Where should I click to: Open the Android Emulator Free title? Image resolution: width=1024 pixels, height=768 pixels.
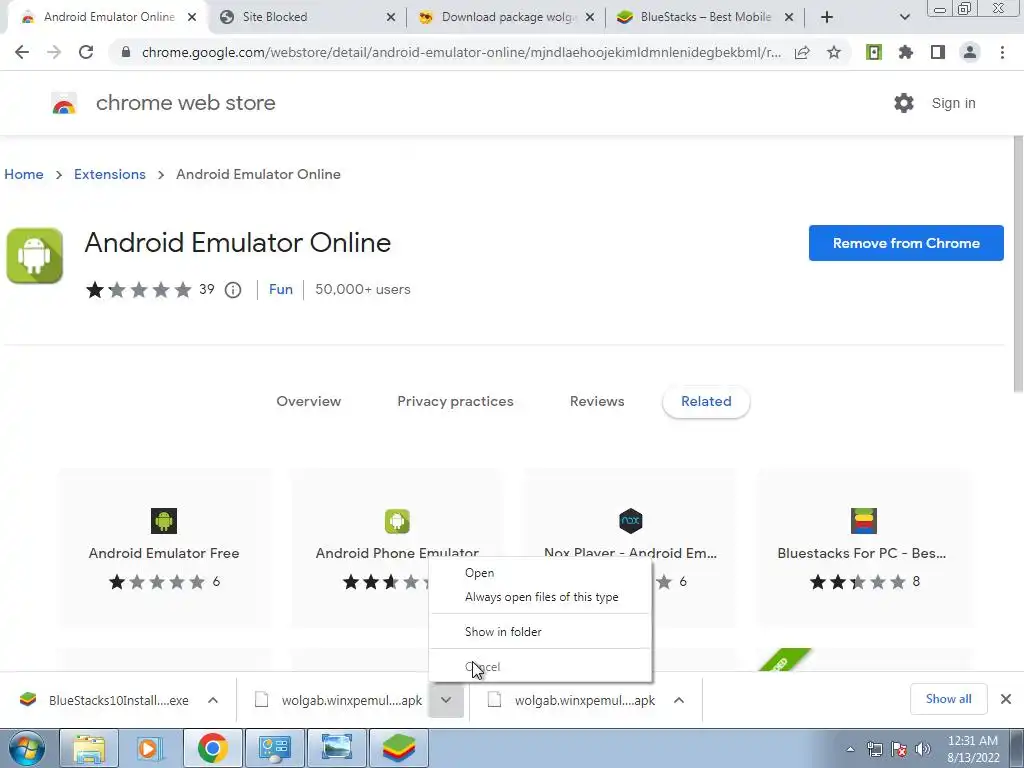(164, 553)
